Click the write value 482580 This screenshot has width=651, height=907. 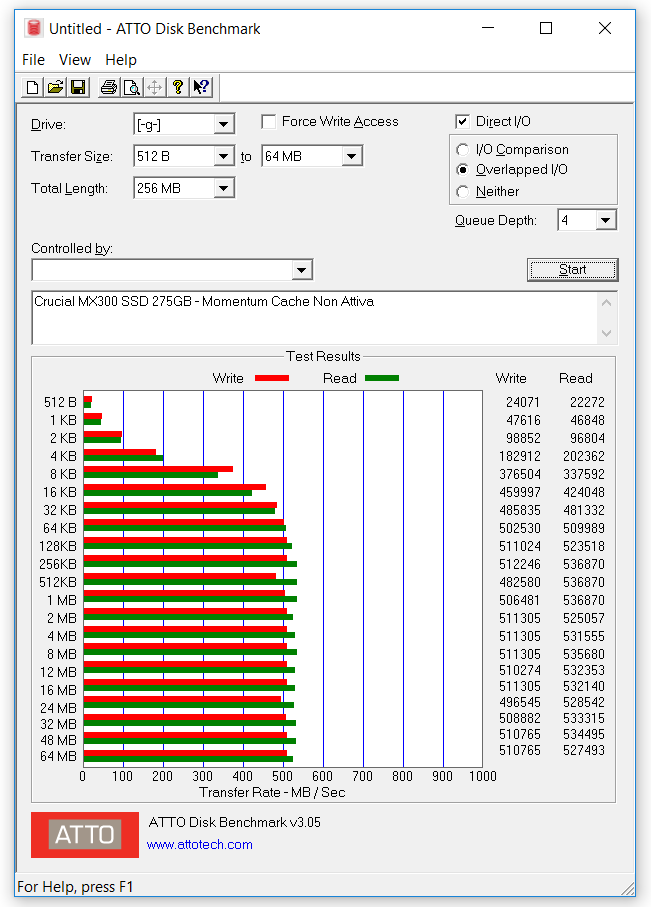520,582
